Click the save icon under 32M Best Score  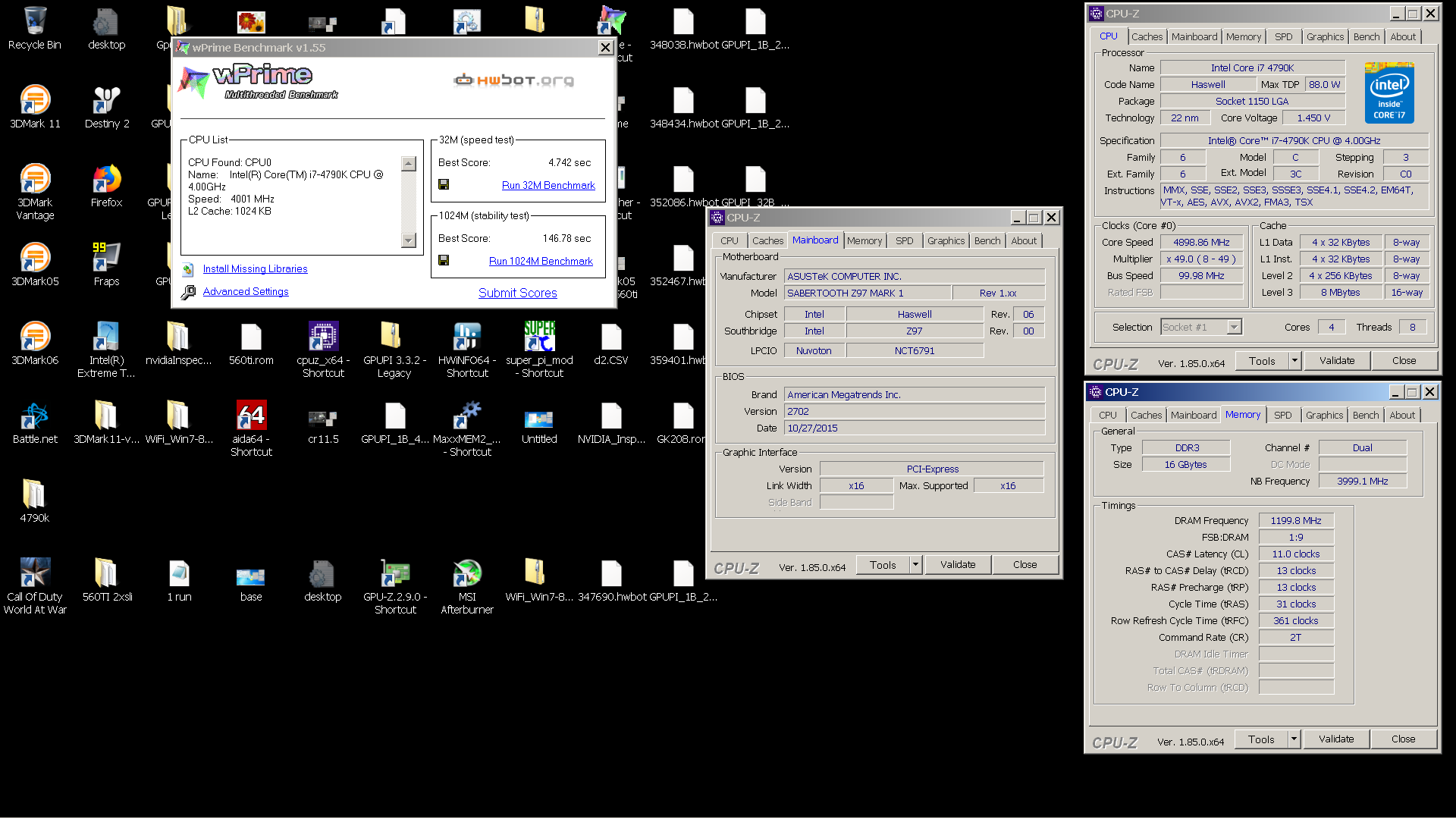point(444,184)
